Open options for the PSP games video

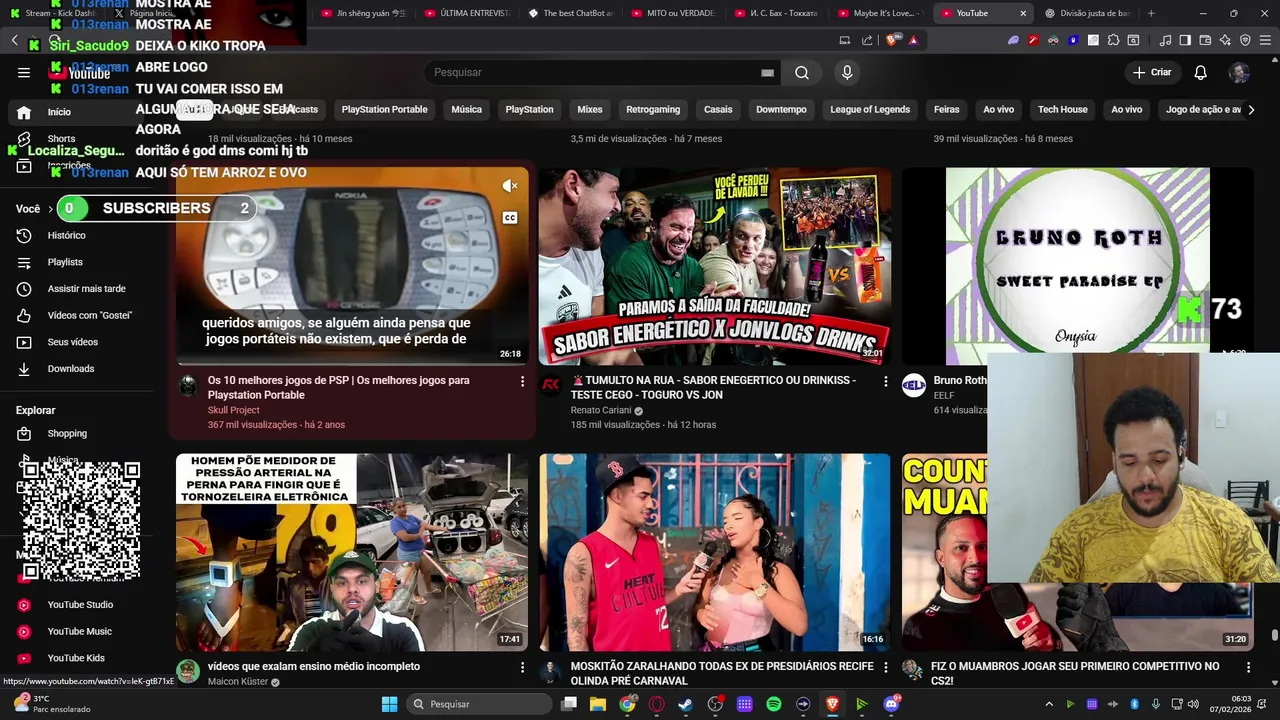[x=522, y=382]
